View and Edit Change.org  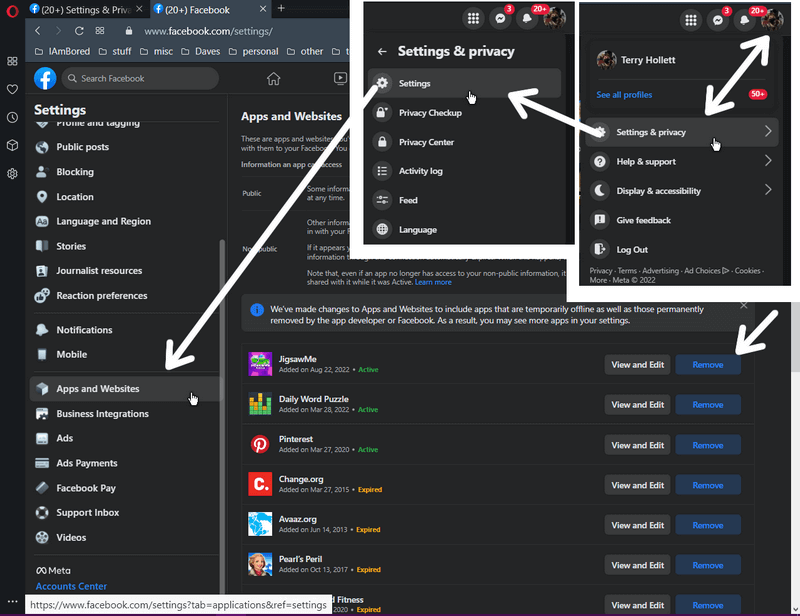(637, 485)
